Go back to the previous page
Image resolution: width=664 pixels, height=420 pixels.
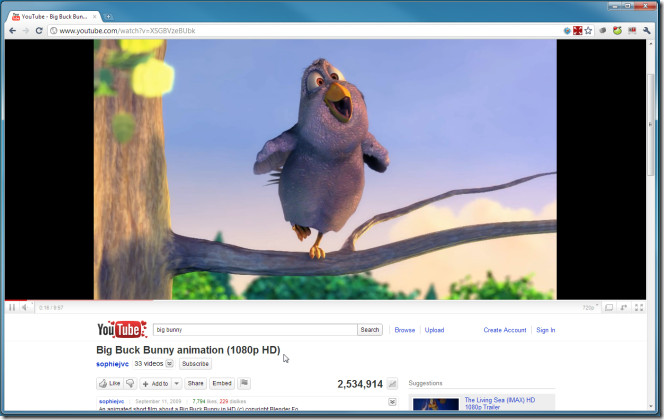point(12,30)
